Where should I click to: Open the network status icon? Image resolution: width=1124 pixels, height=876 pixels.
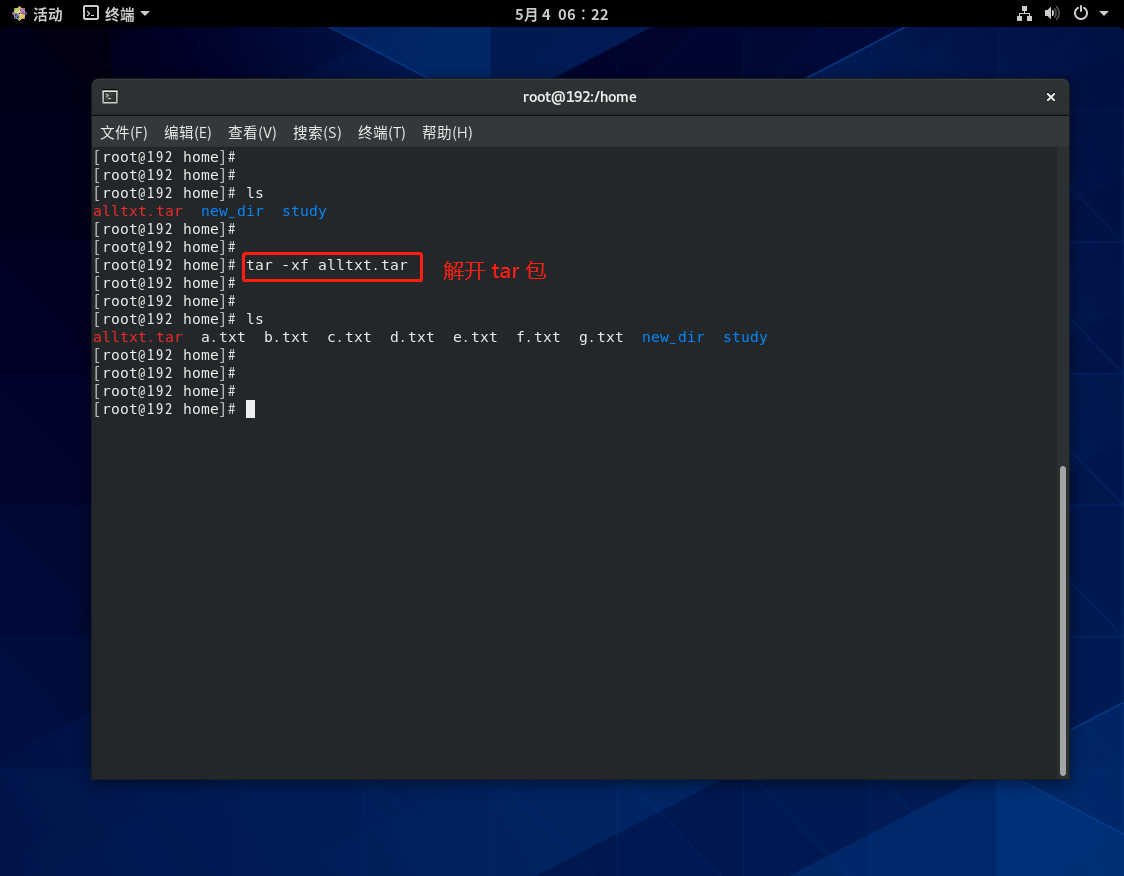point(1024,14)
